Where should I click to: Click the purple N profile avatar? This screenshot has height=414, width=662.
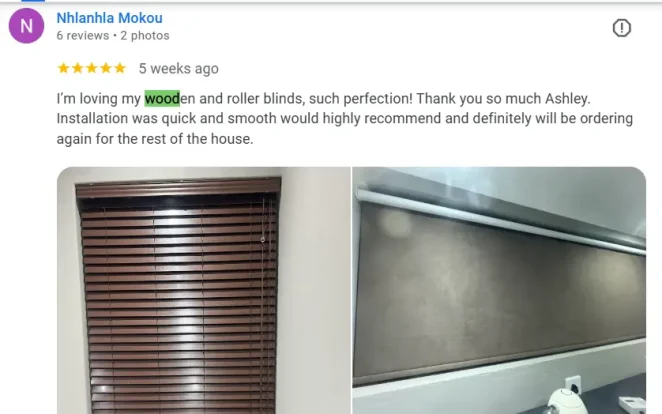pos(26,26)
